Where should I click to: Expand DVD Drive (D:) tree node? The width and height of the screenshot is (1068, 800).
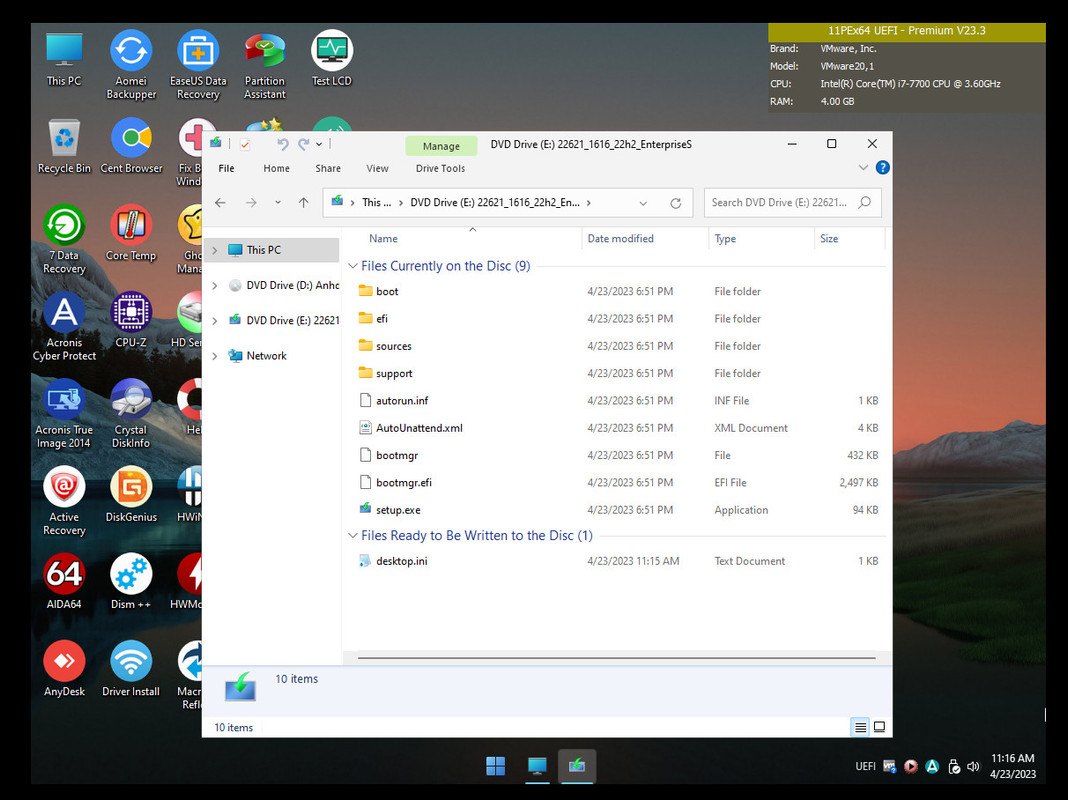click(x=215, y=286)
